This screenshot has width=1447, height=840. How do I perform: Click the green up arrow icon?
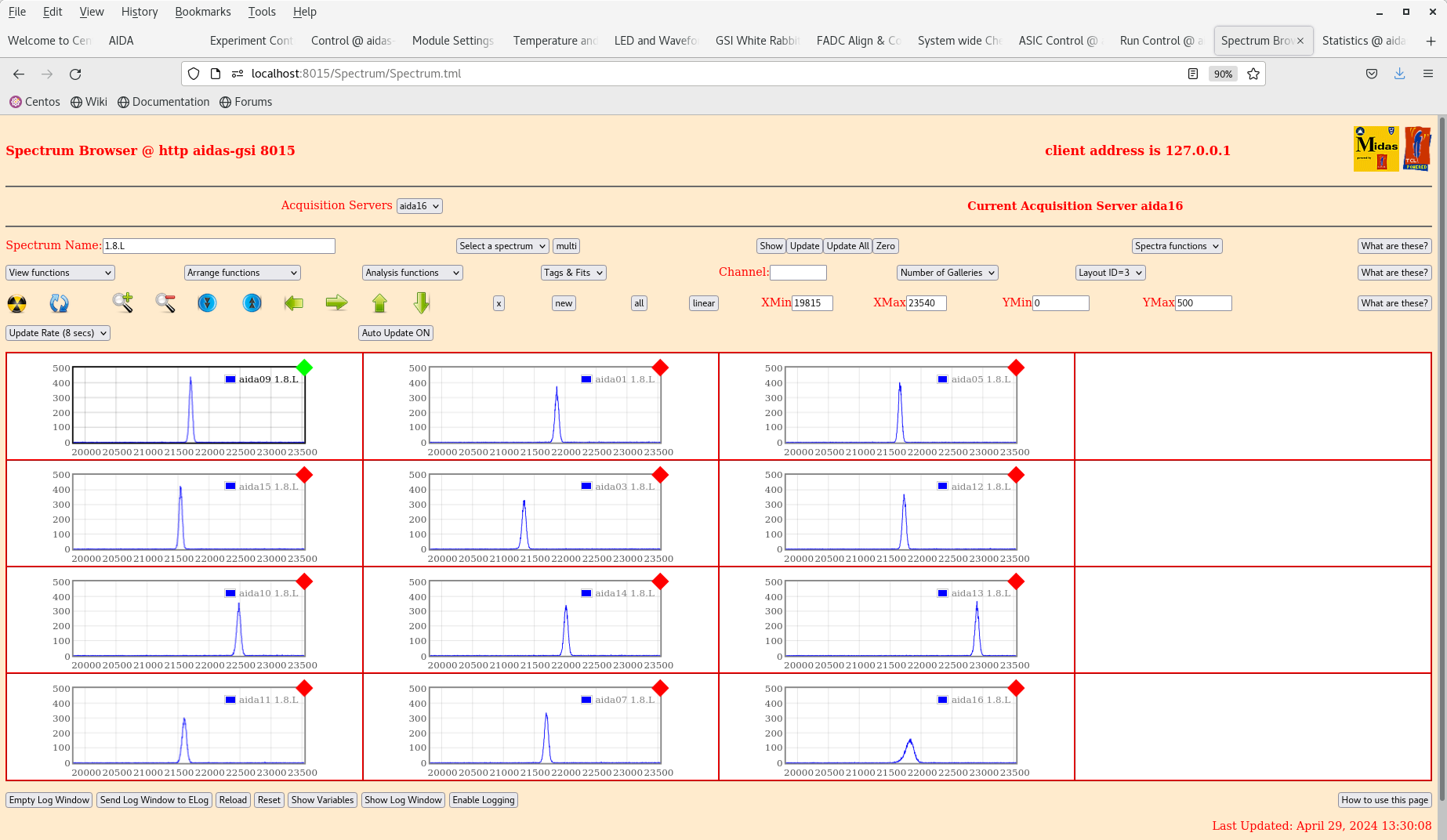pos(379,303)
